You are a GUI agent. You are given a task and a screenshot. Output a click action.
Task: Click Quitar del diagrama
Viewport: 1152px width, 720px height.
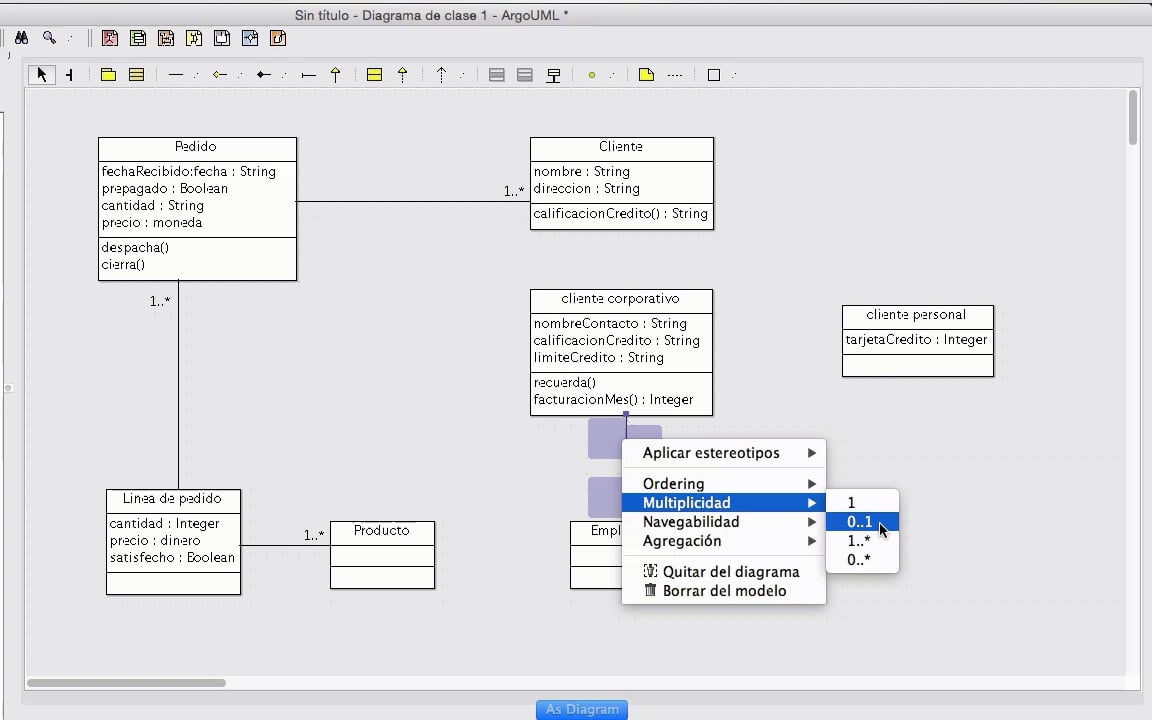point(730,572)
